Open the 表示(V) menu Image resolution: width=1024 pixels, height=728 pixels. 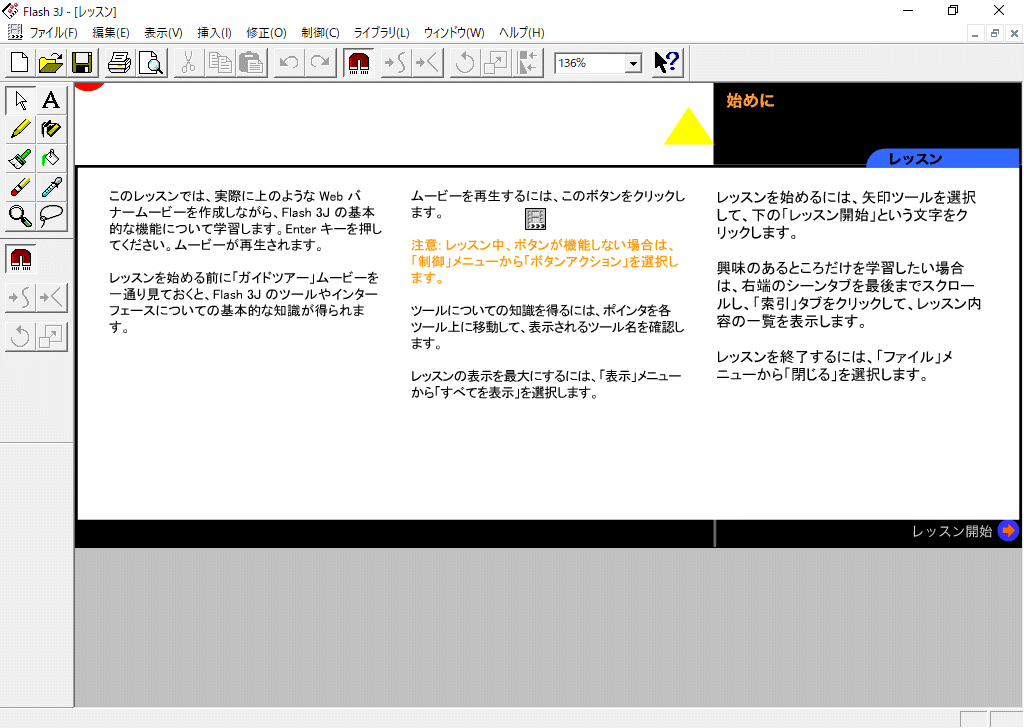point(163,33)
